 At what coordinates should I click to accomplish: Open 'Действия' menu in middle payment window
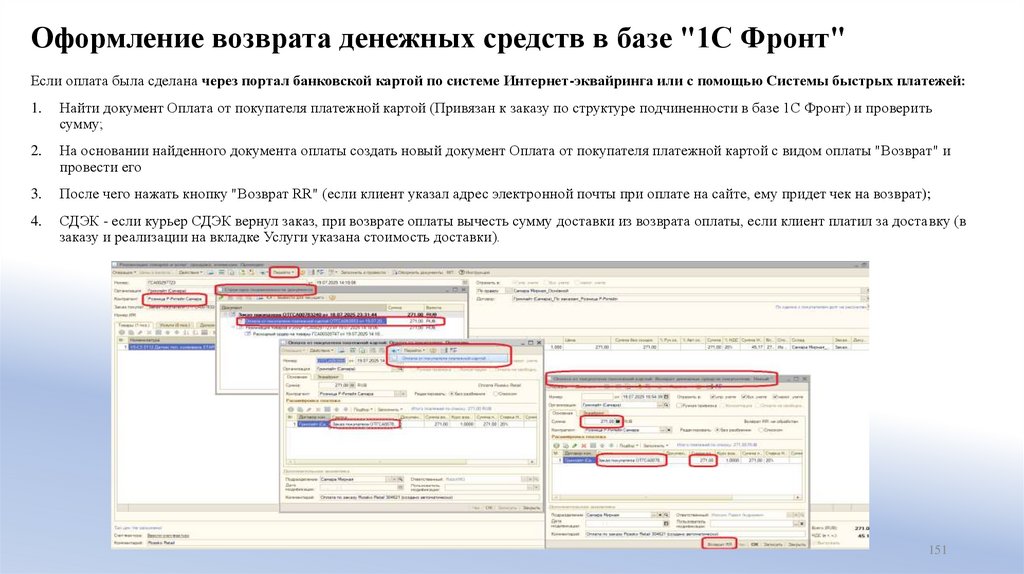(321, 350)
